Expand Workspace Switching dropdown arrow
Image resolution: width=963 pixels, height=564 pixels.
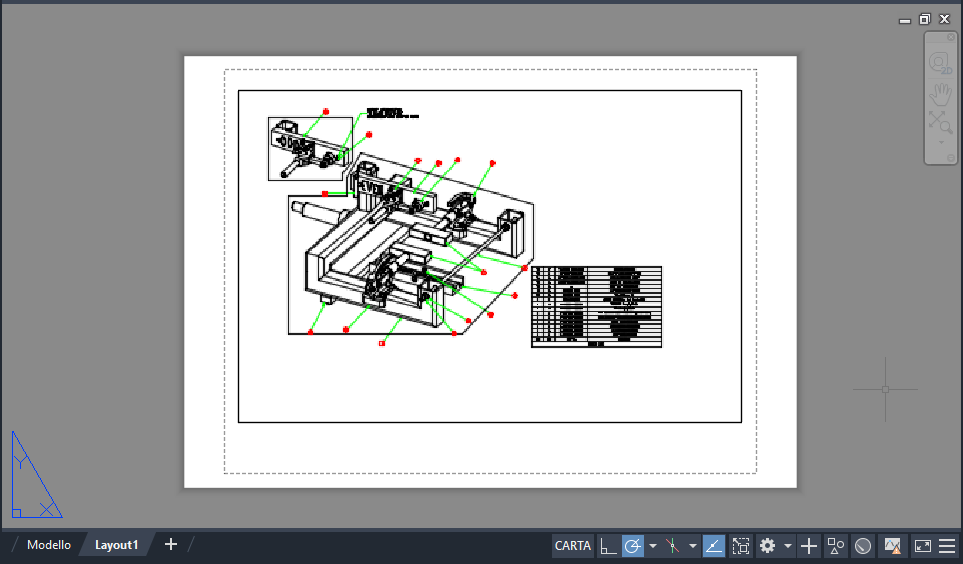tap(788, 546)
